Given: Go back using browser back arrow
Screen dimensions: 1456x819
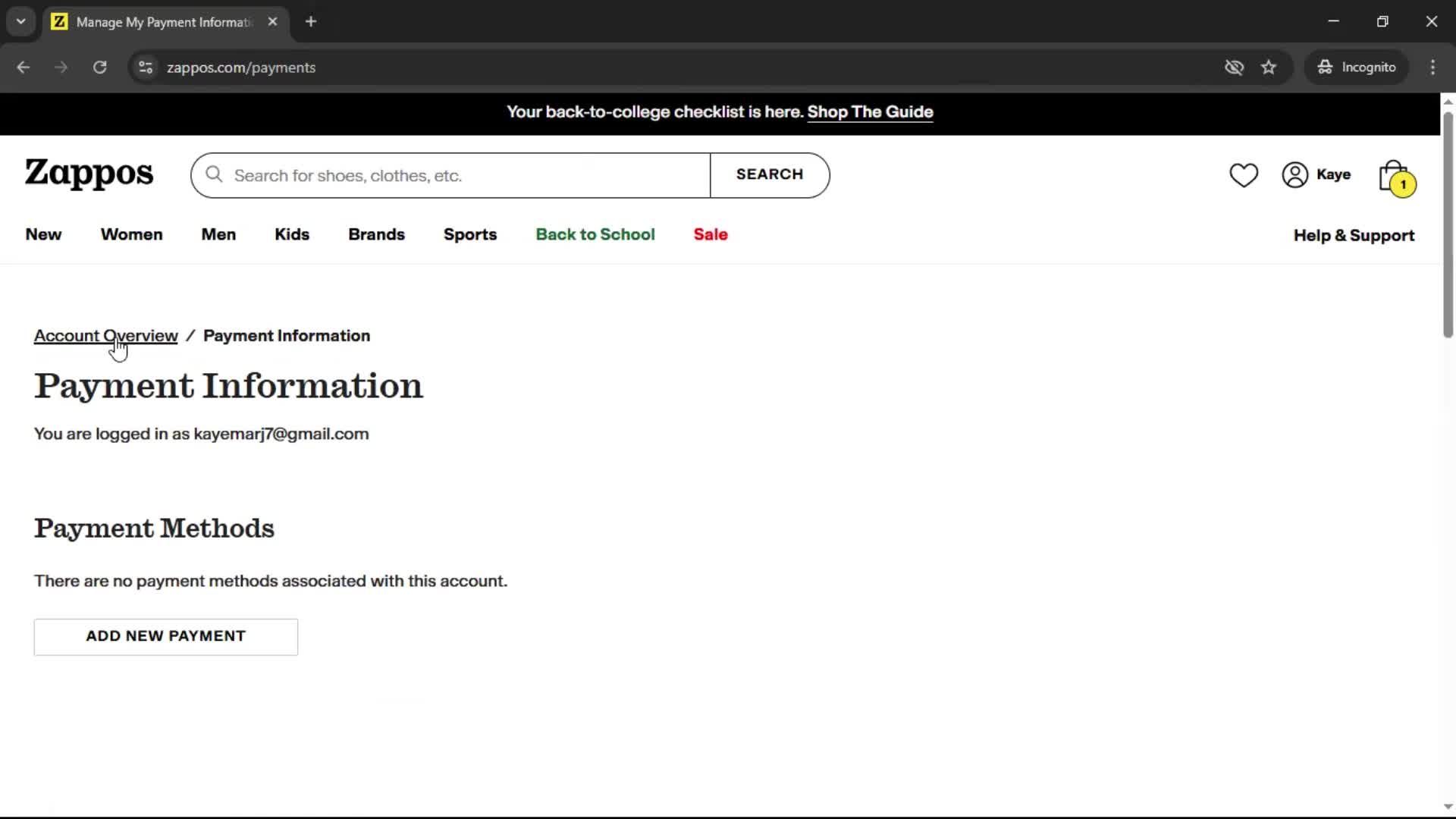Looking at the screenshot, I should tap(23, 67).
